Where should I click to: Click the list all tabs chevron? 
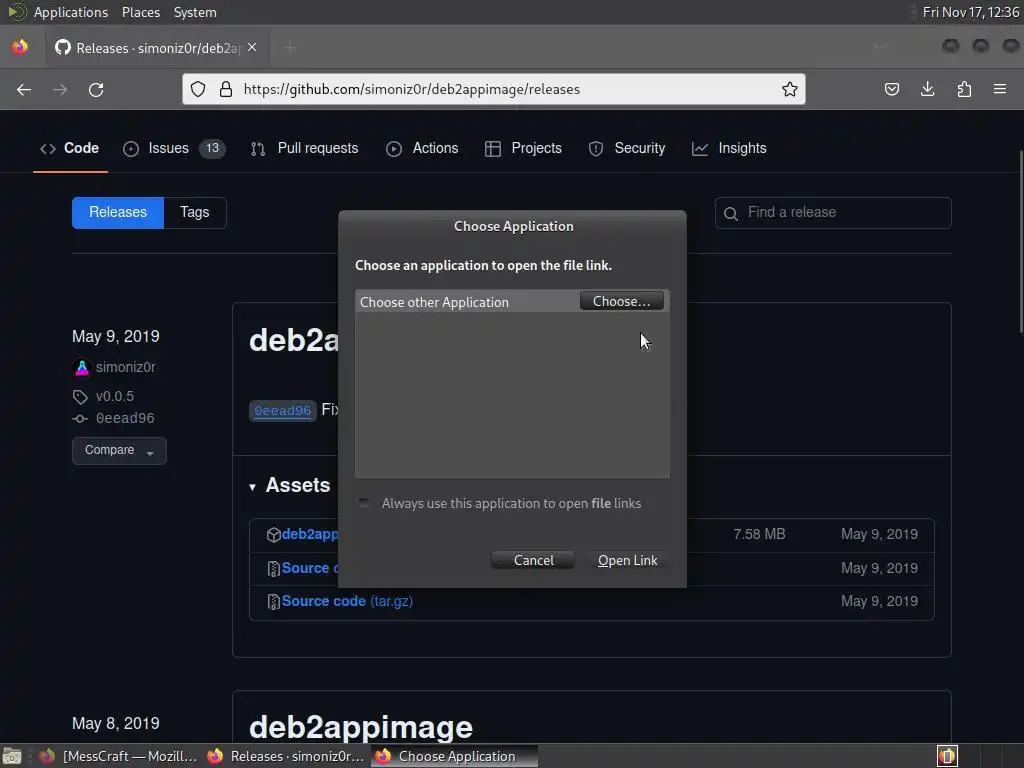click(879, 47)
